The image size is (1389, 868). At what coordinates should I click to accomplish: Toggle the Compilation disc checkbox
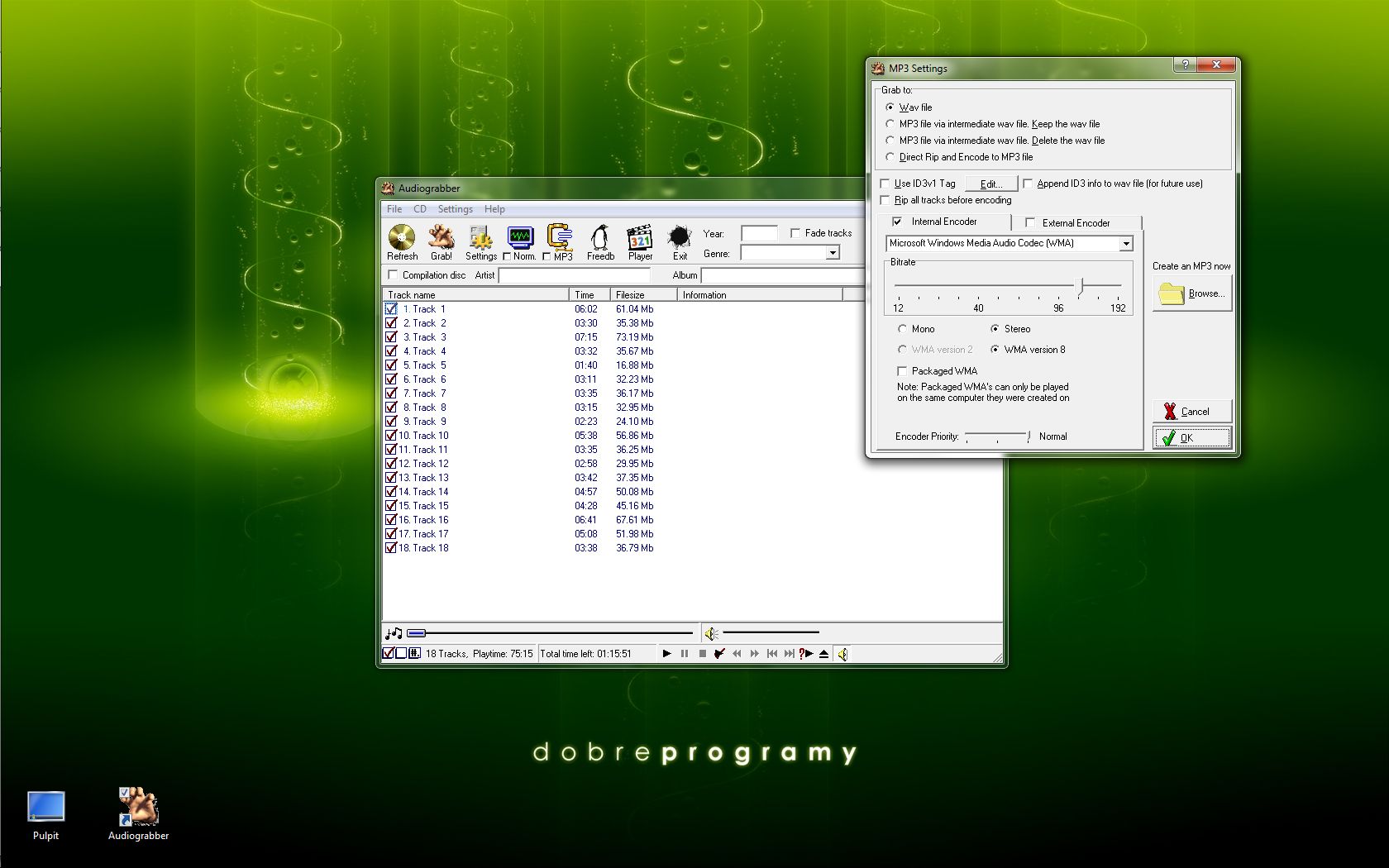tap(393, 274)
